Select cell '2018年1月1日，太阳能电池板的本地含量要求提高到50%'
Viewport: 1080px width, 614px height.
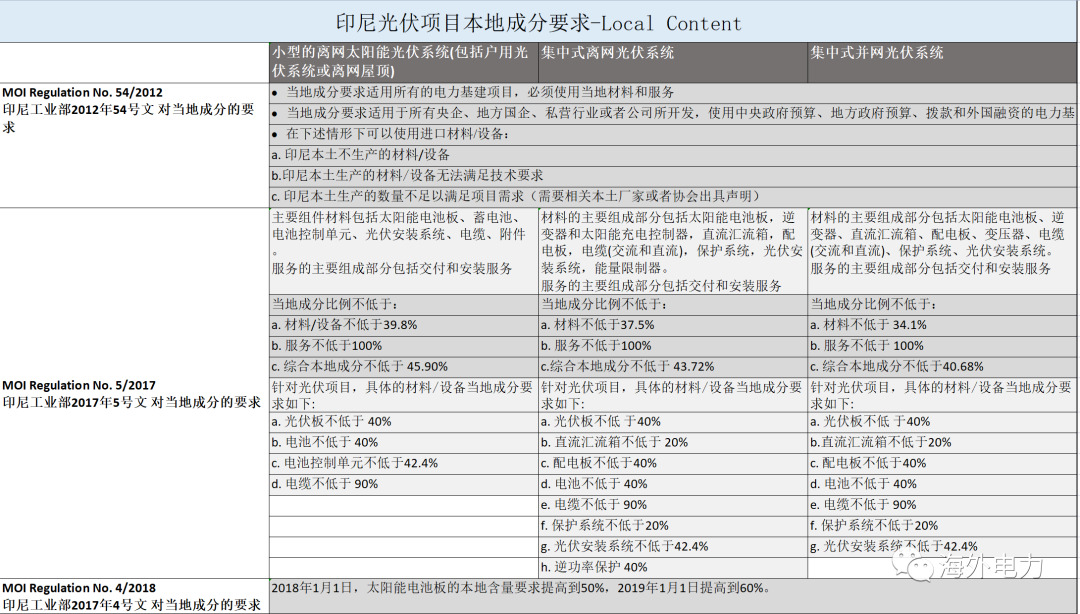[x=672, y=596]
